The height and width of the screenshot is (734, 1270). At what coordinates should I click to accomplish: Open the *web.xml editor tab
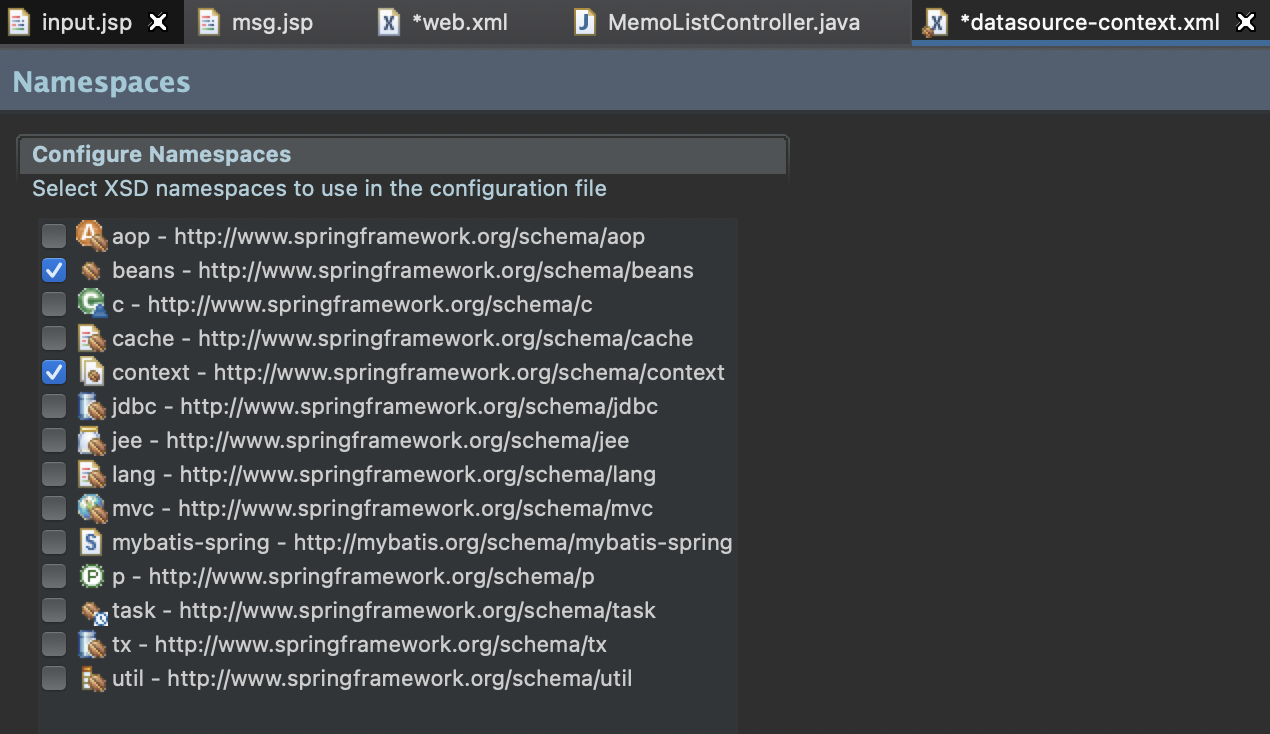pyautogui.click(x=459, y=22)
